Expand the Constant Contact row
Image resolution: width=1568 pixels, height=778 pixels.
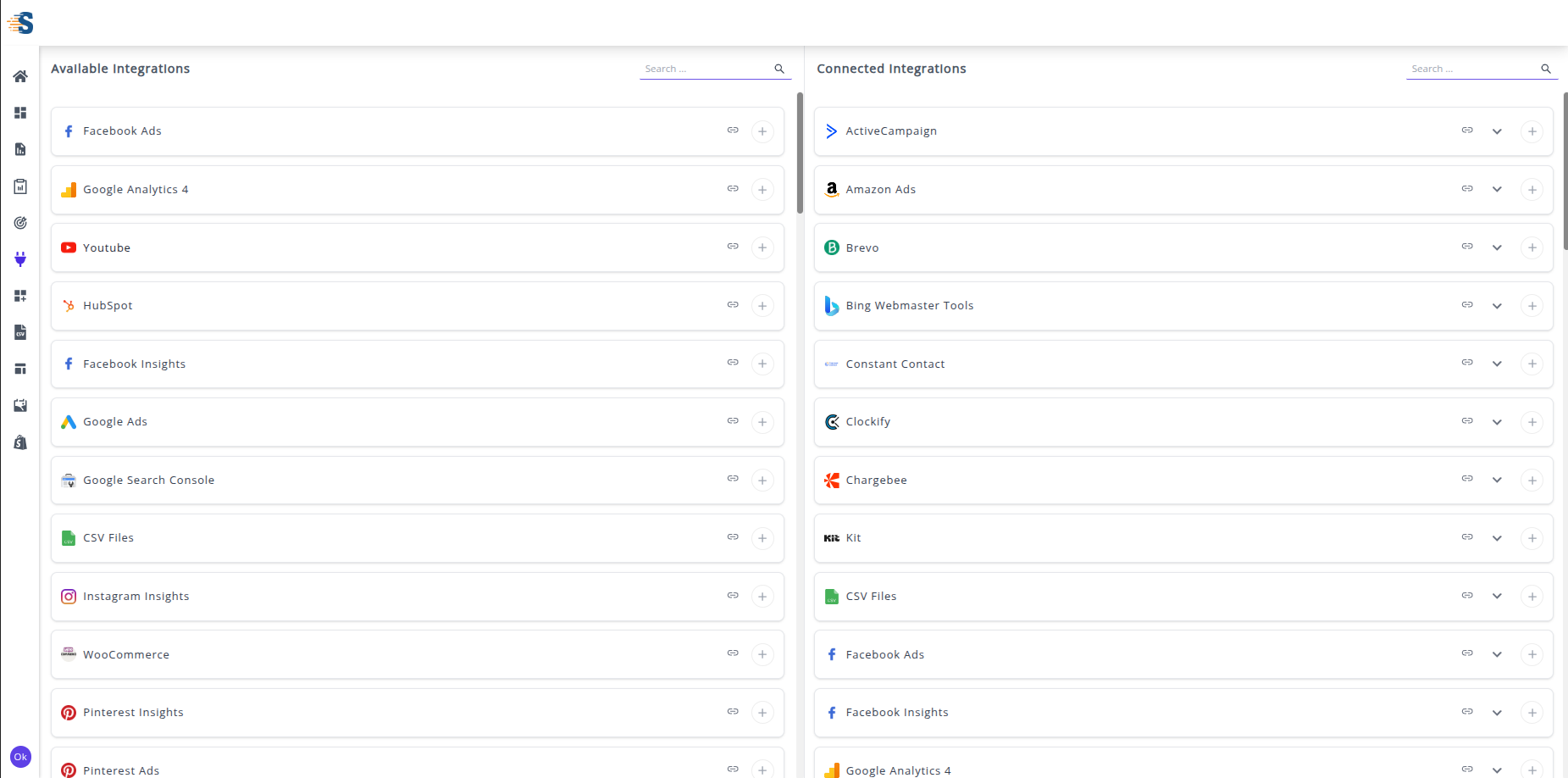1497,364
